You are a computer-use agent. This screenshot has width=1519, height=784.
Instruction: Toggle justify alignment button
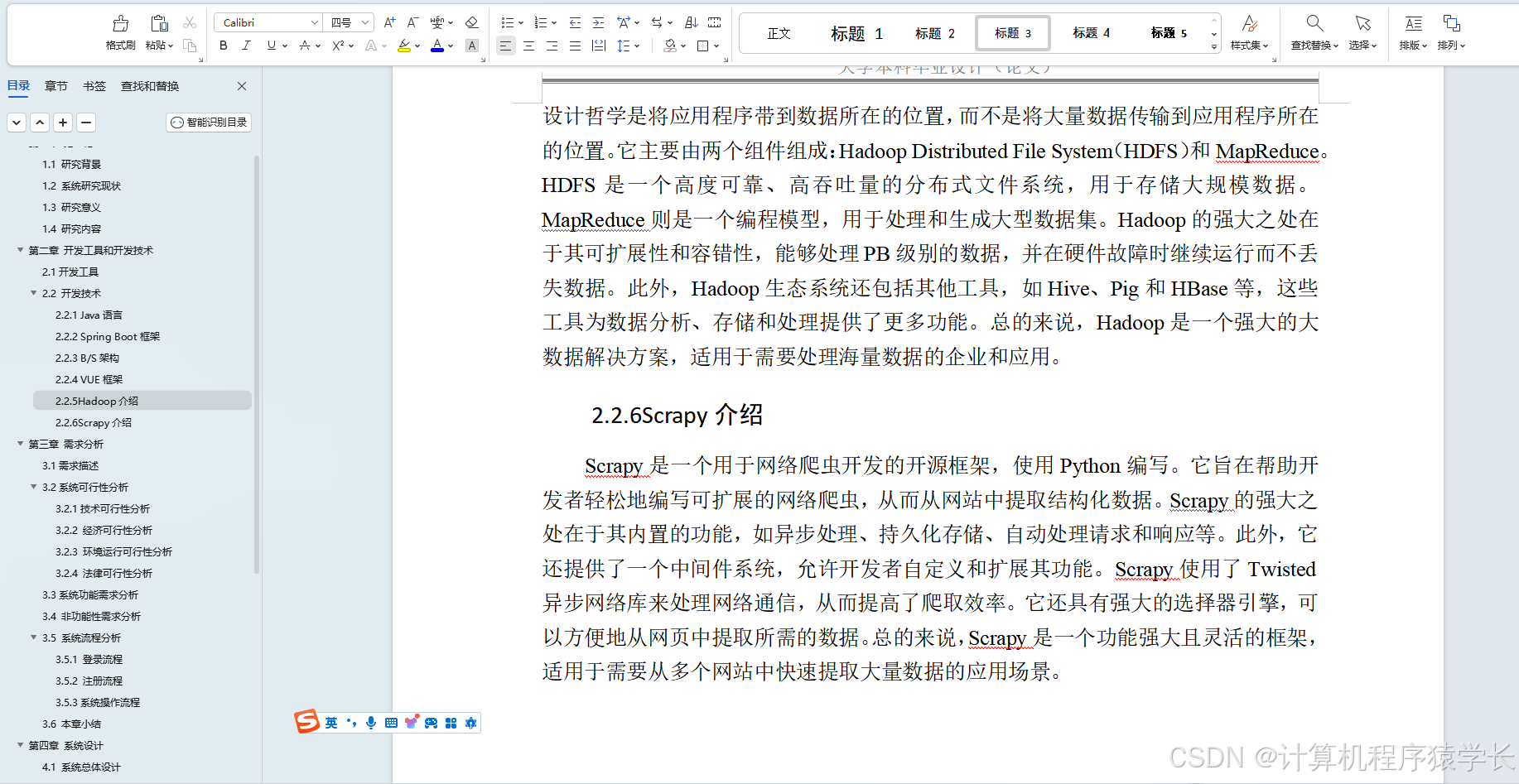[575, 46]
